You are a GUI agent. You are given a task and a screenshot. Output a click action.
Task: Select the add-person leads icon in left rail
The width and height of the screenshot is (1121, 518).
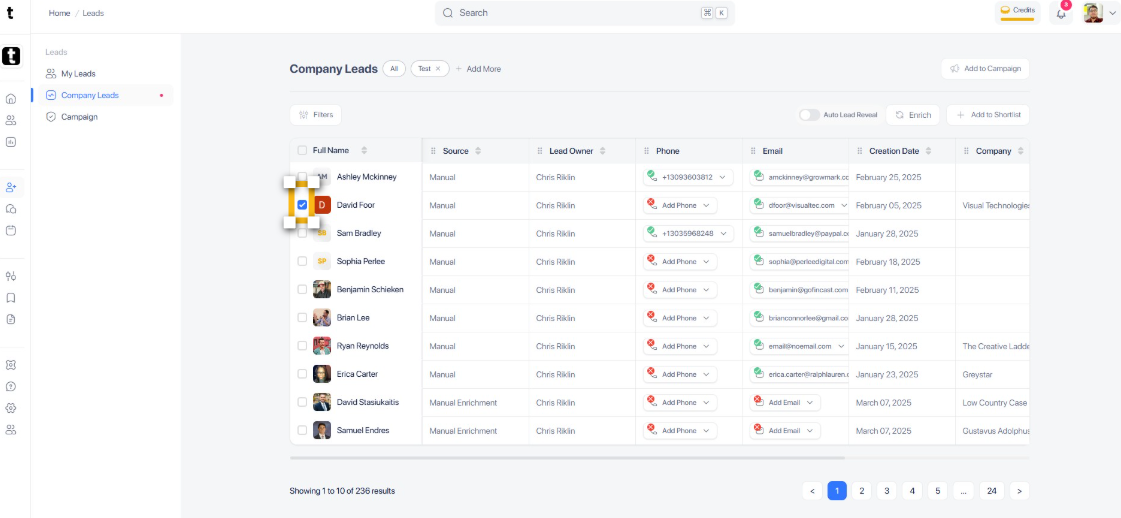coord(11,187)
